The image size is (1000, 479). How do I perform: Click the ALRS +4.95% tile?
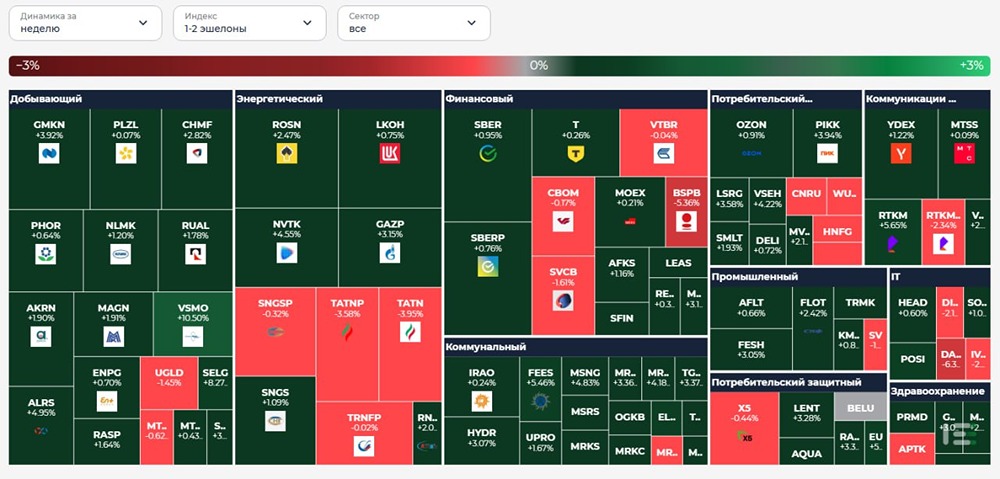pos(41,425)
